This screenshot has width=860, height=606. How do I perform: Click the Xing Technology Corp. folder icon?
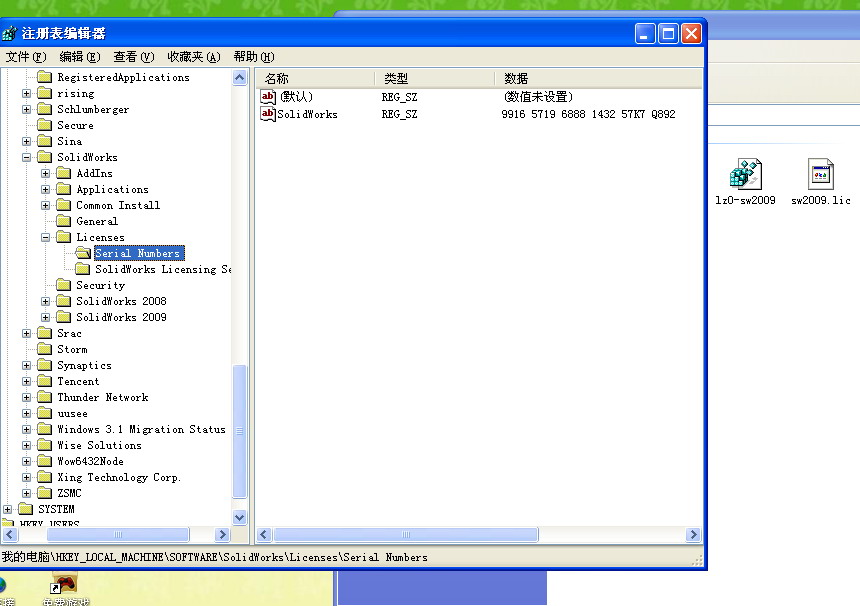[x=44, y=477]
